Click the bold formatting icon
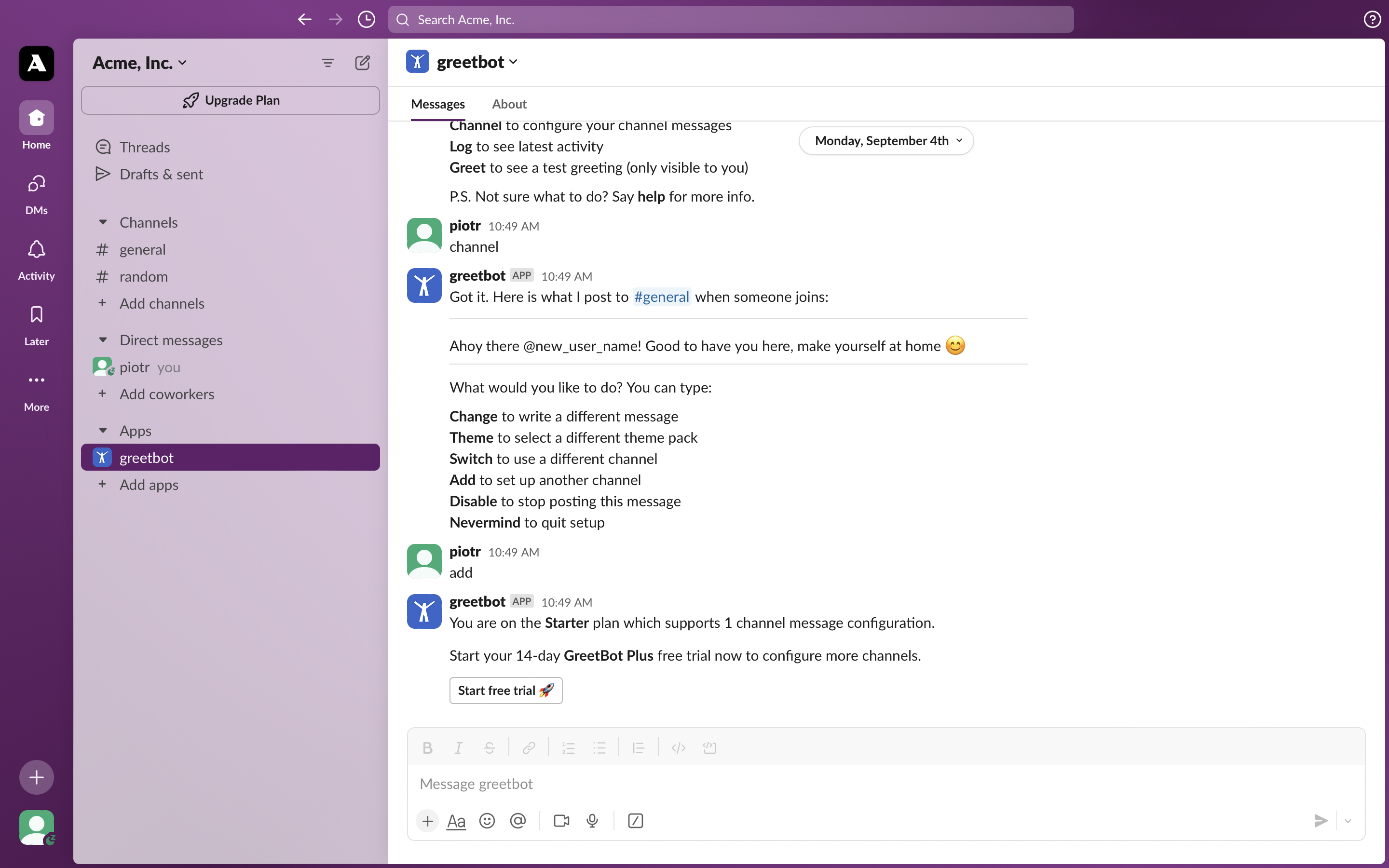This screenshot has width=1389, height=868. pyautogui.click(x=426, y=747)
